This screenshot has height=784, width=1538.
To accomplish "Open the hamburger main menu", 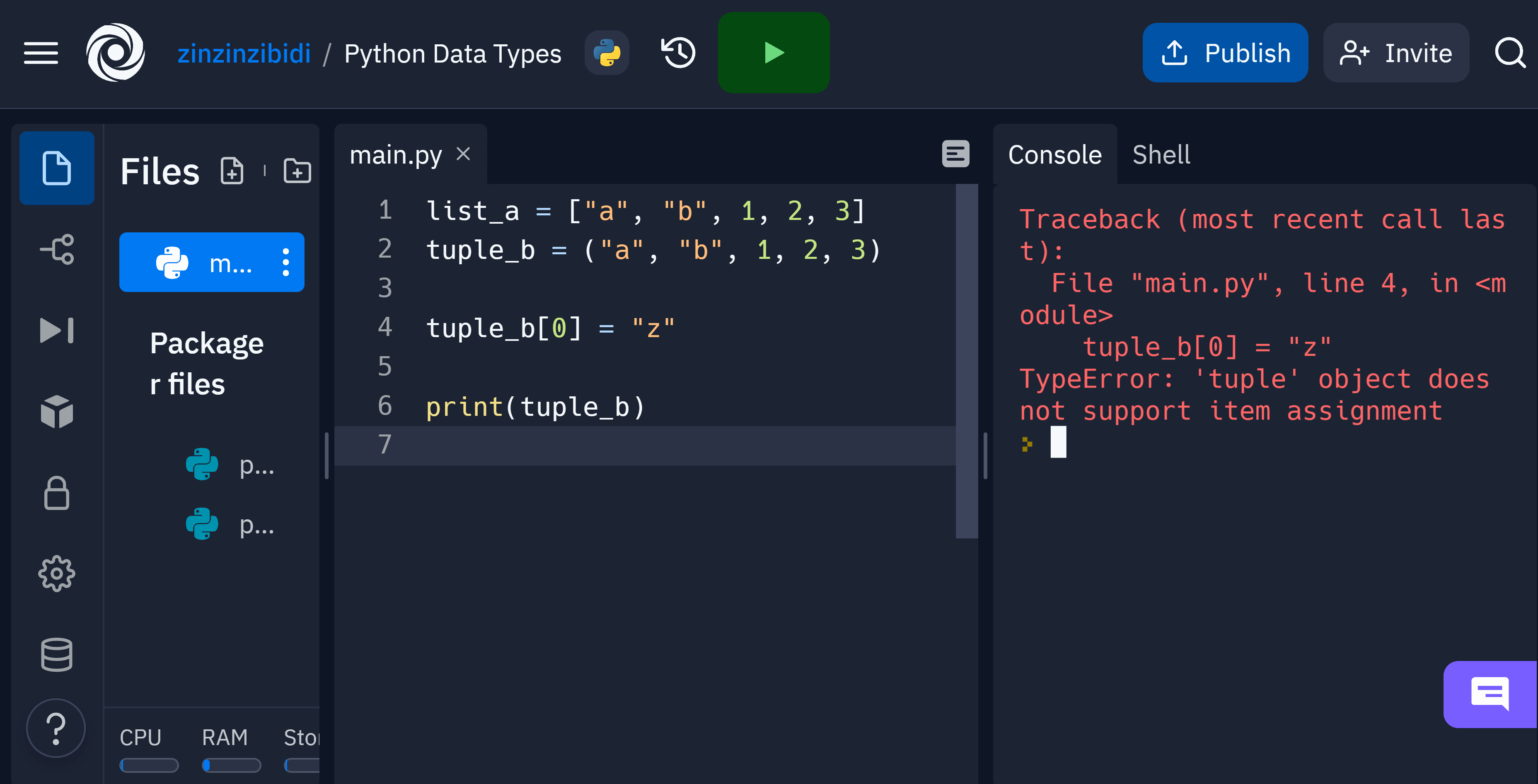I will click(41, 53).
